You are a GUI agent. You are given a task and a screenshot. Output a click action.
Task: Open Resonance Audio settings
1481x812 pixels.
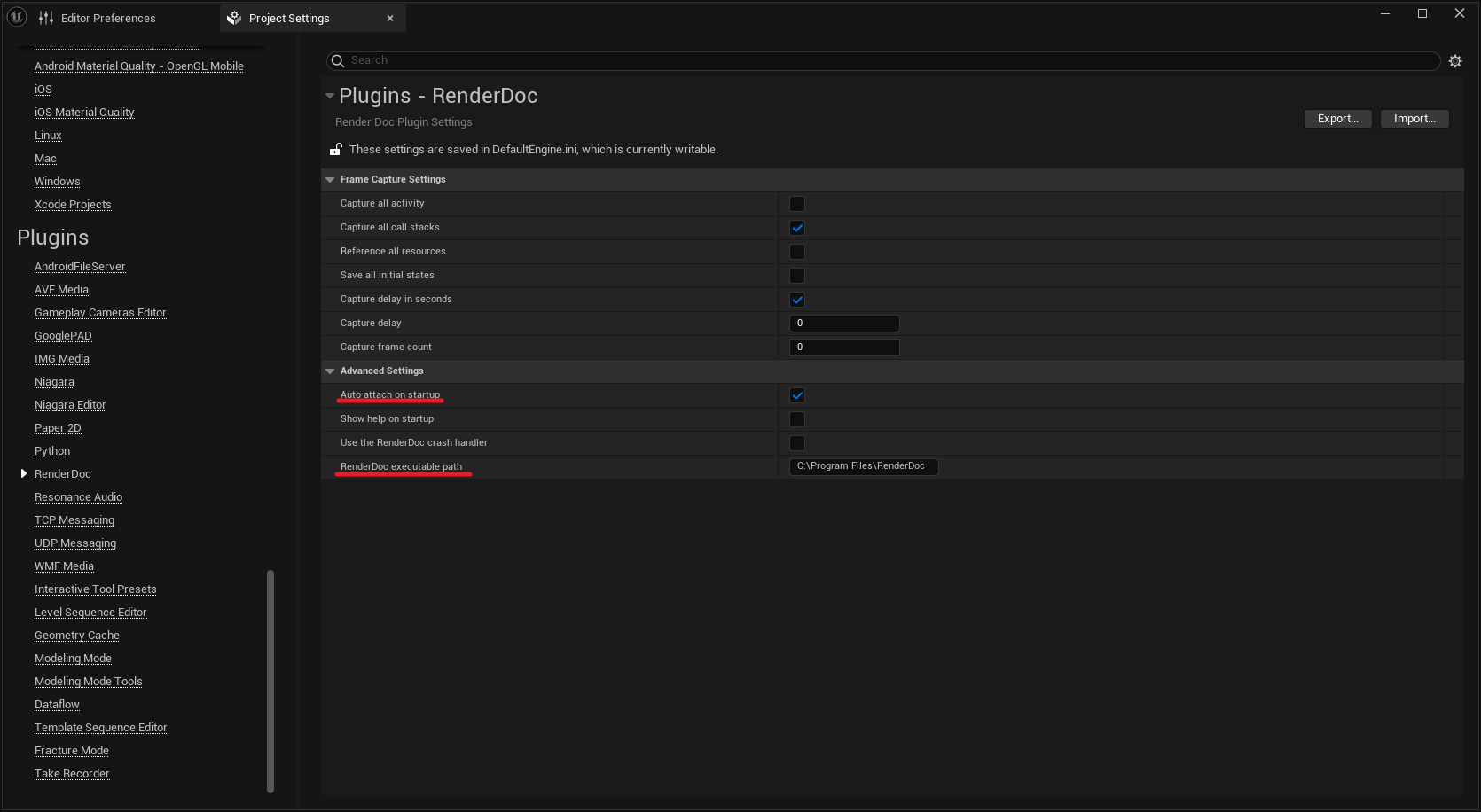(78, 497)
